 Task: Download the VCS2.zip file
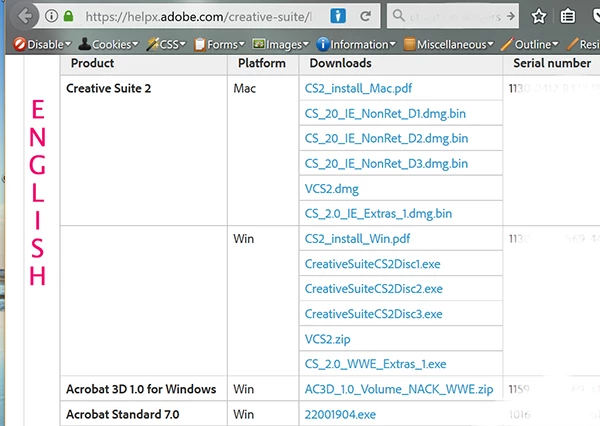tap(327, 339)
